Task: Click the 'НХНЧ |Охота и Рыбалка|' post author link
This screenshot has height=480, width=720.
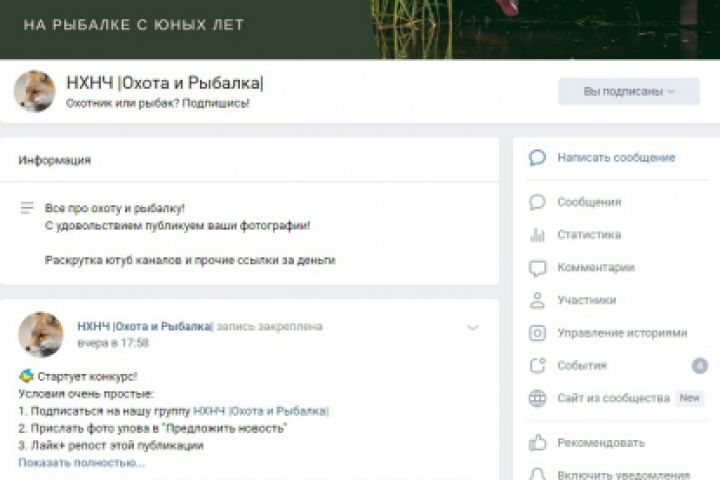Action: click(x=145, y=326)
